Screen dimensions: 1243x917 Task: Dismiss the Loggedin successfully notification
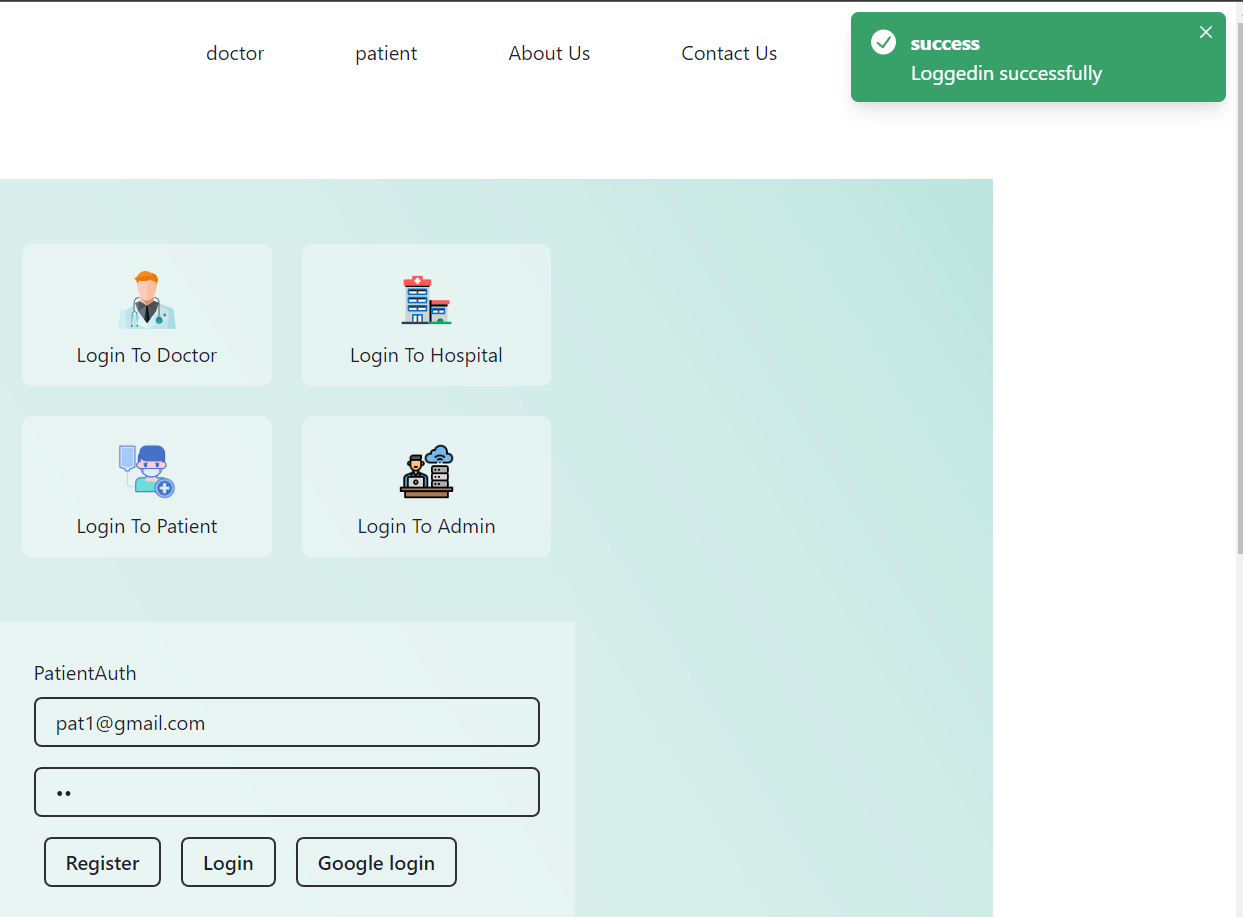(x=1206, y=32)
